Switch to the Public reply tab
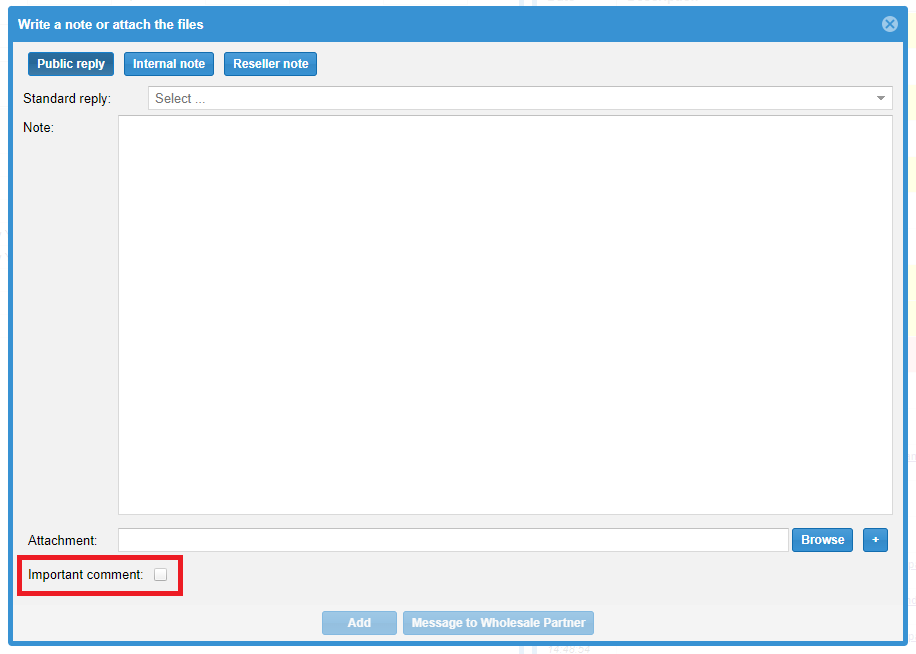 [x=71, y=64]
